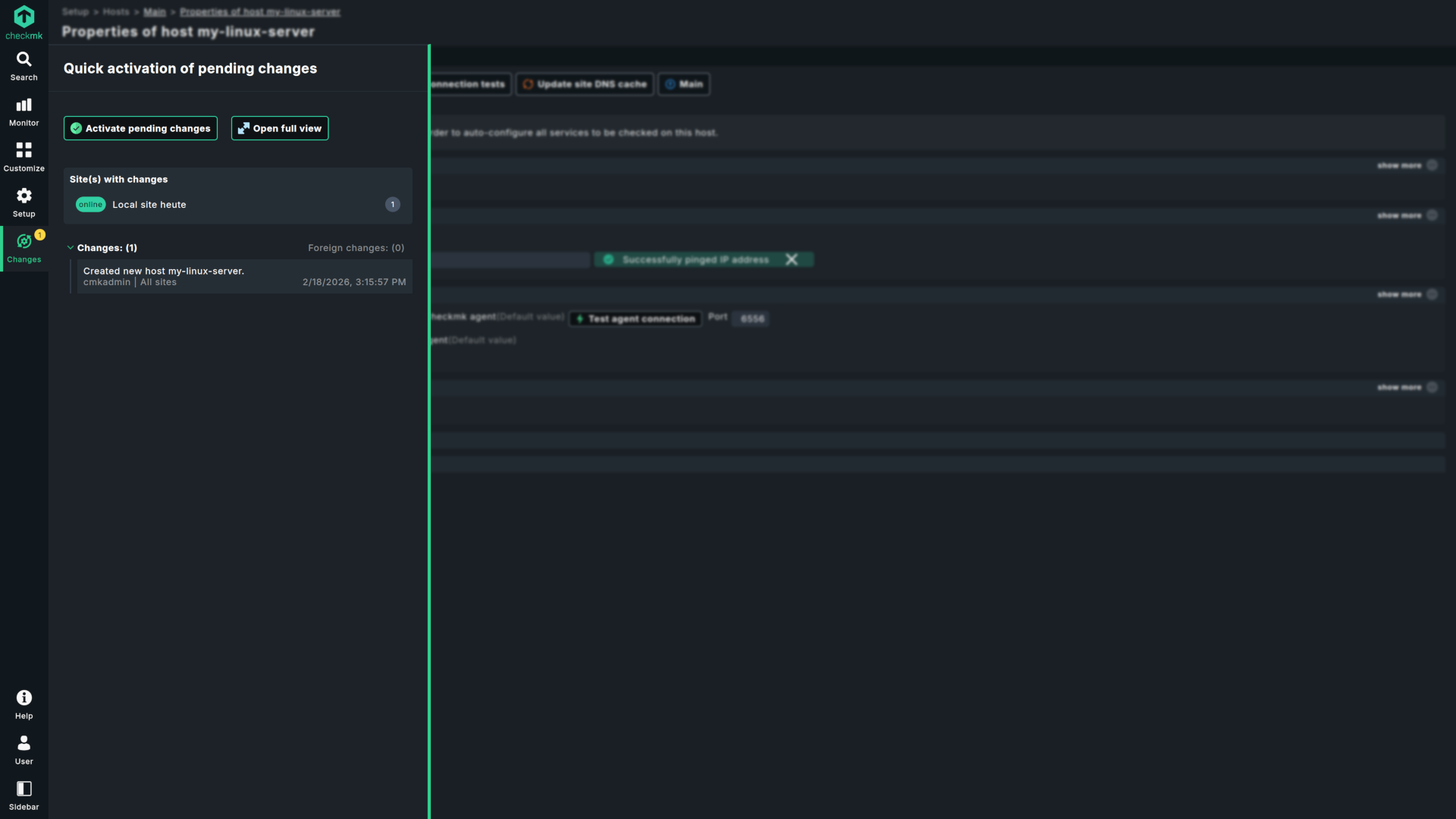Click the Changes sidebar icon
The image size is (1456, 819).
pos(24,242)
